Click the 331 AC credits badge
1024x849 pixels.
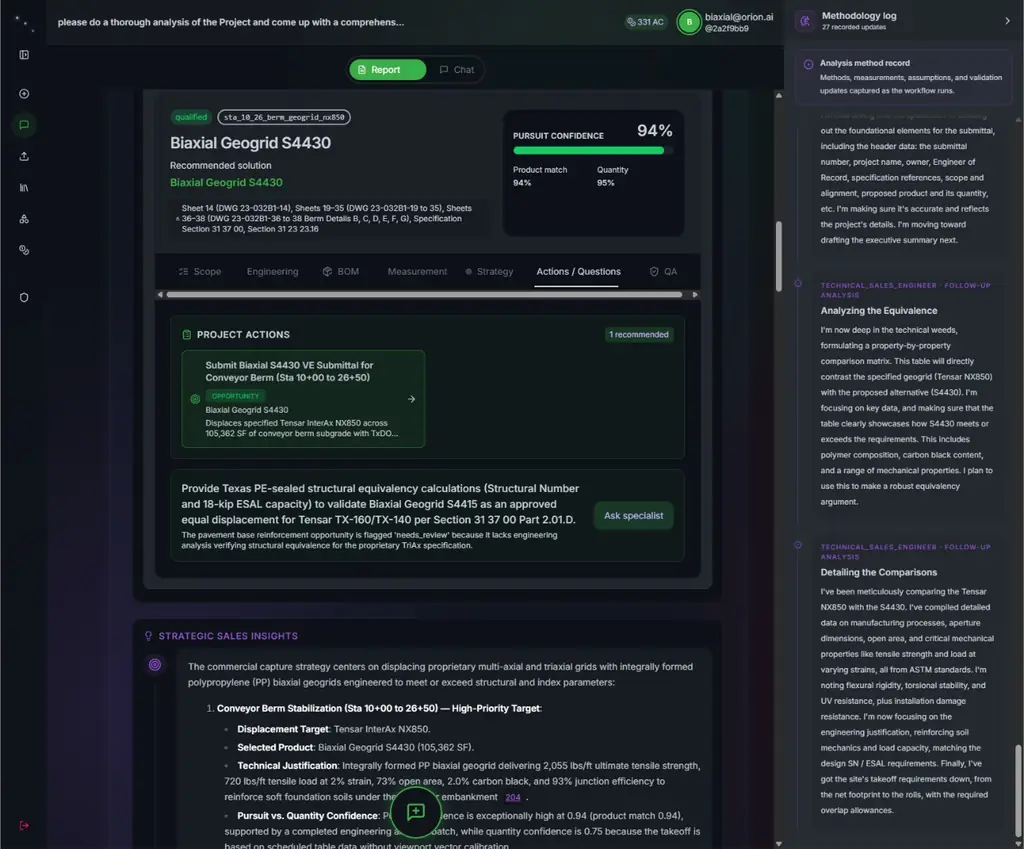pyautogui.click(x=645, y=22)
